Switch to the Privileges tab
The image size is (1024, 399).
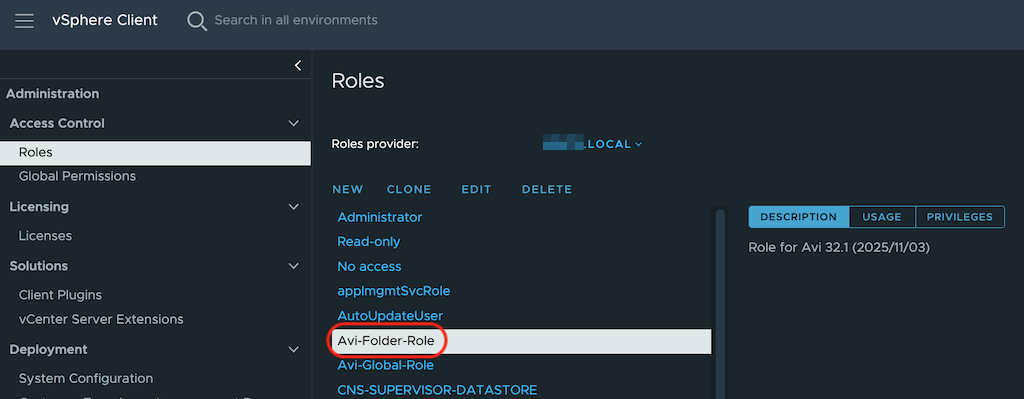pos(960,217)
